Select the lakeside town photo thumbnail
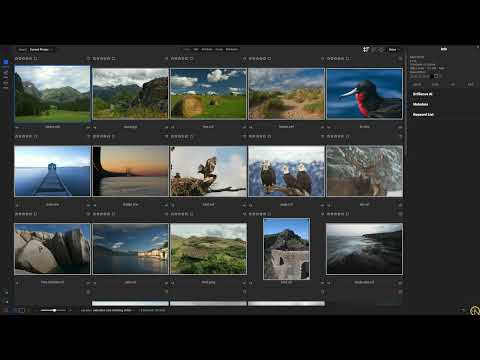This screenshot has width=480, height=360. tap(130, 249)
